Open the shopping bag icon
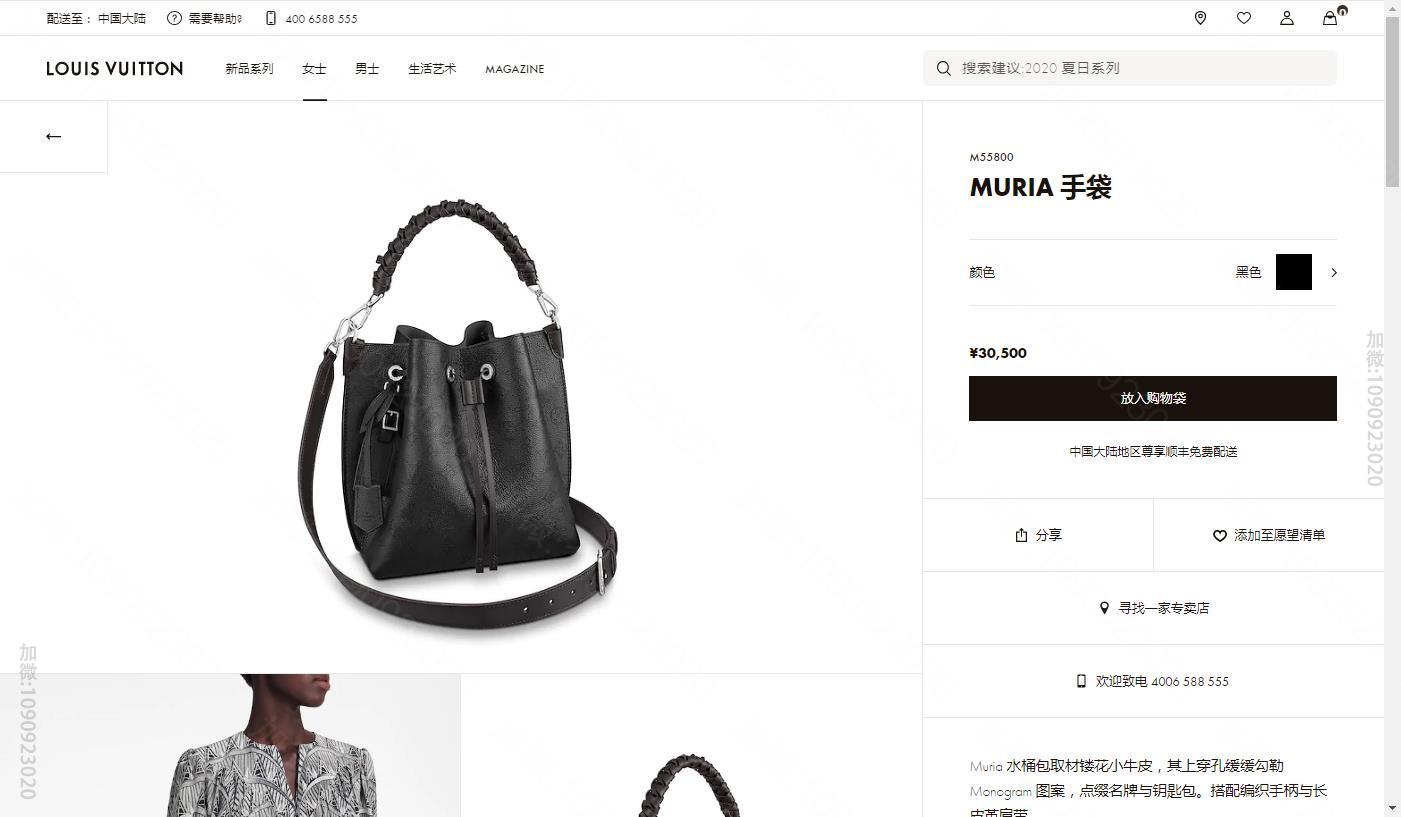This screenshot has width=1401, height=817. (1330, 18)
